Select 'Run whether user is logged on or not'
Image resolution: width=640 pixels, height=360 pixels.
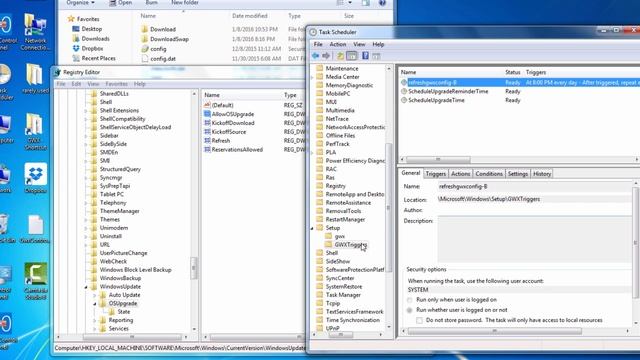(409, 310)
